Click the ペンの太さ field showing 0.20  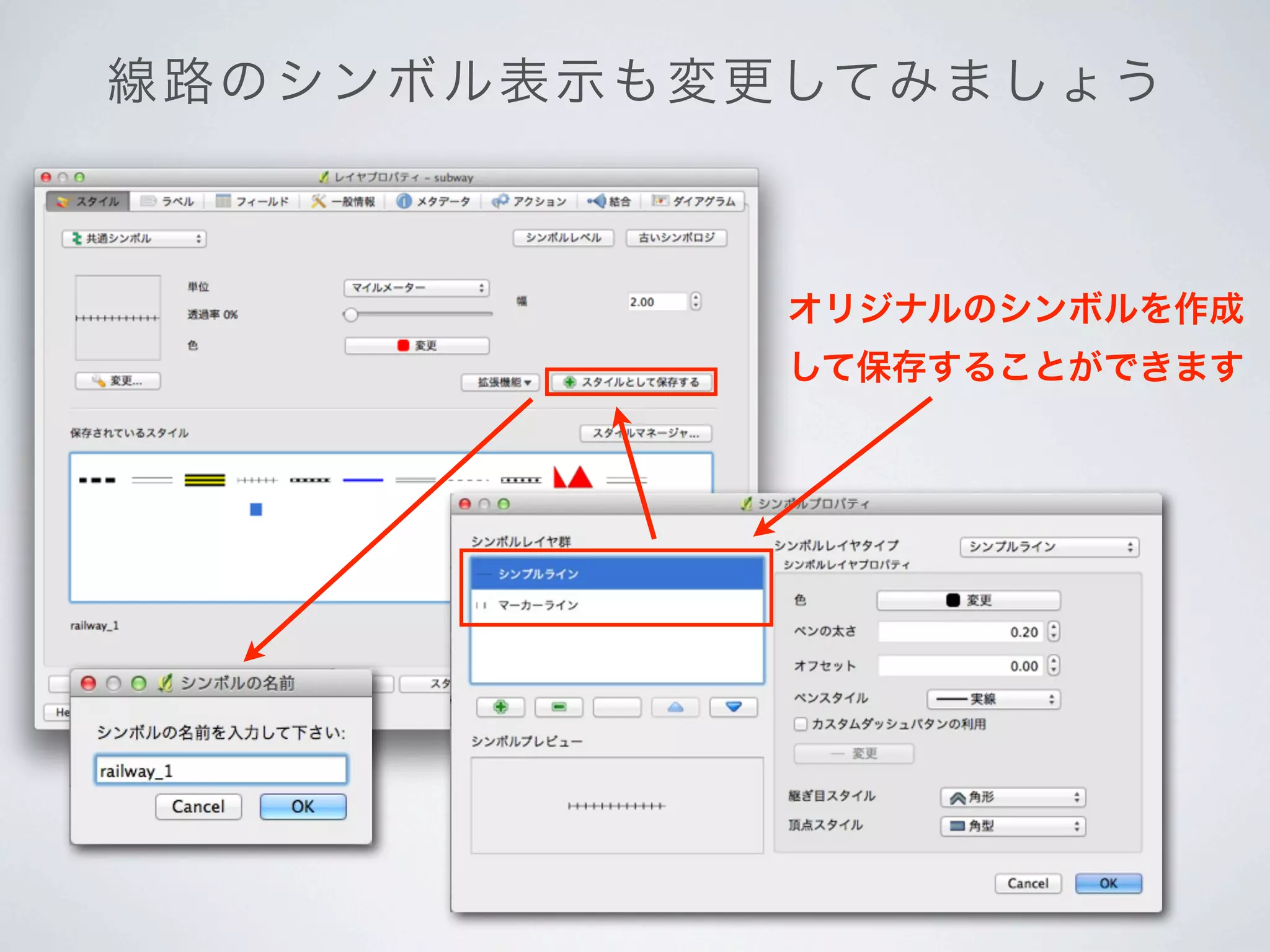pos(961,632)
